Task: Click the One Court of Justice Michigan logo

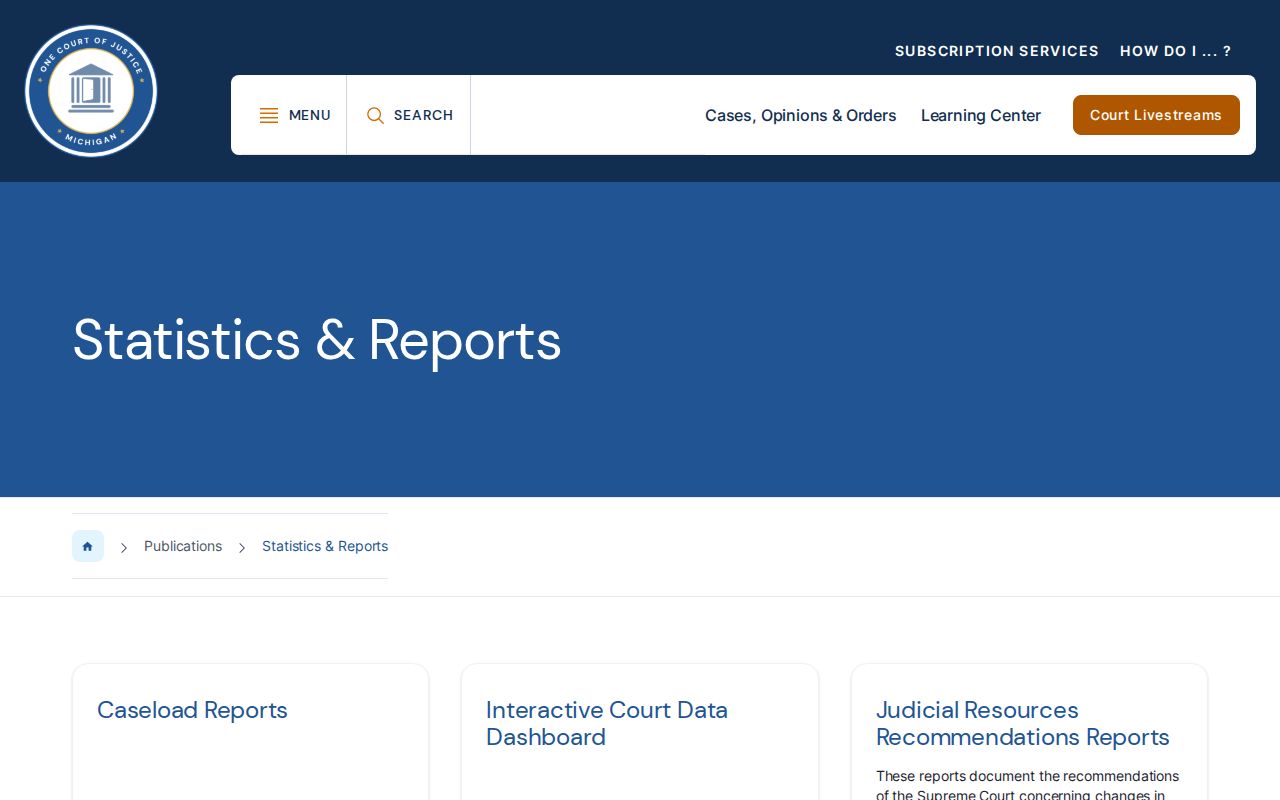Action: click(91, 91)
